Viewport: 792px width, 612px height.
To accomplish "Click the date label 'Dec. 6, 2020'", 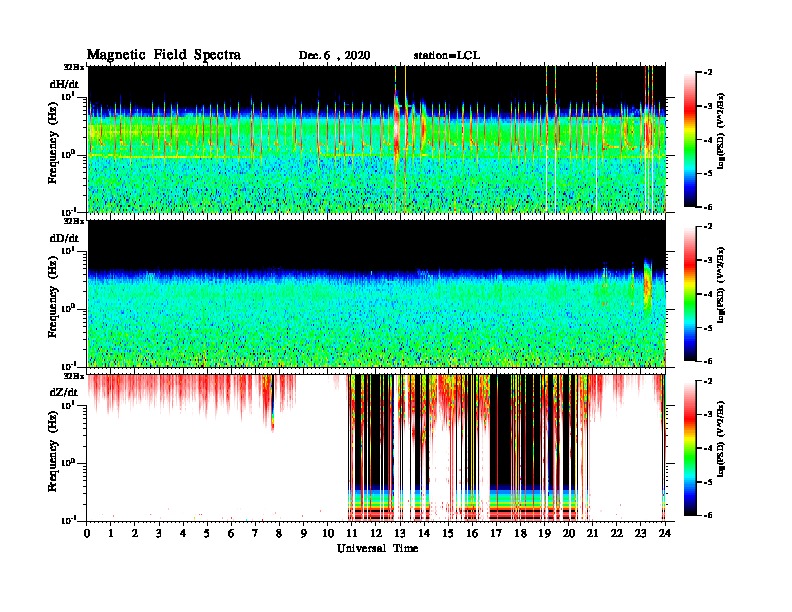I will (334, 56).
